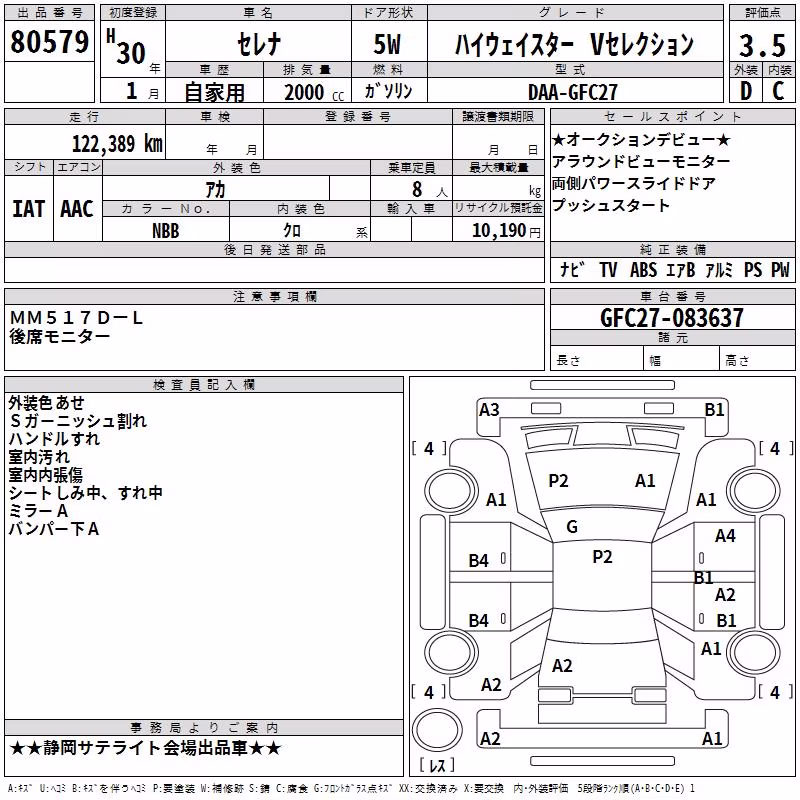Select the アルミ equipment entry
Viewport: 800px width, 800px height.
(x=719, y=269)
